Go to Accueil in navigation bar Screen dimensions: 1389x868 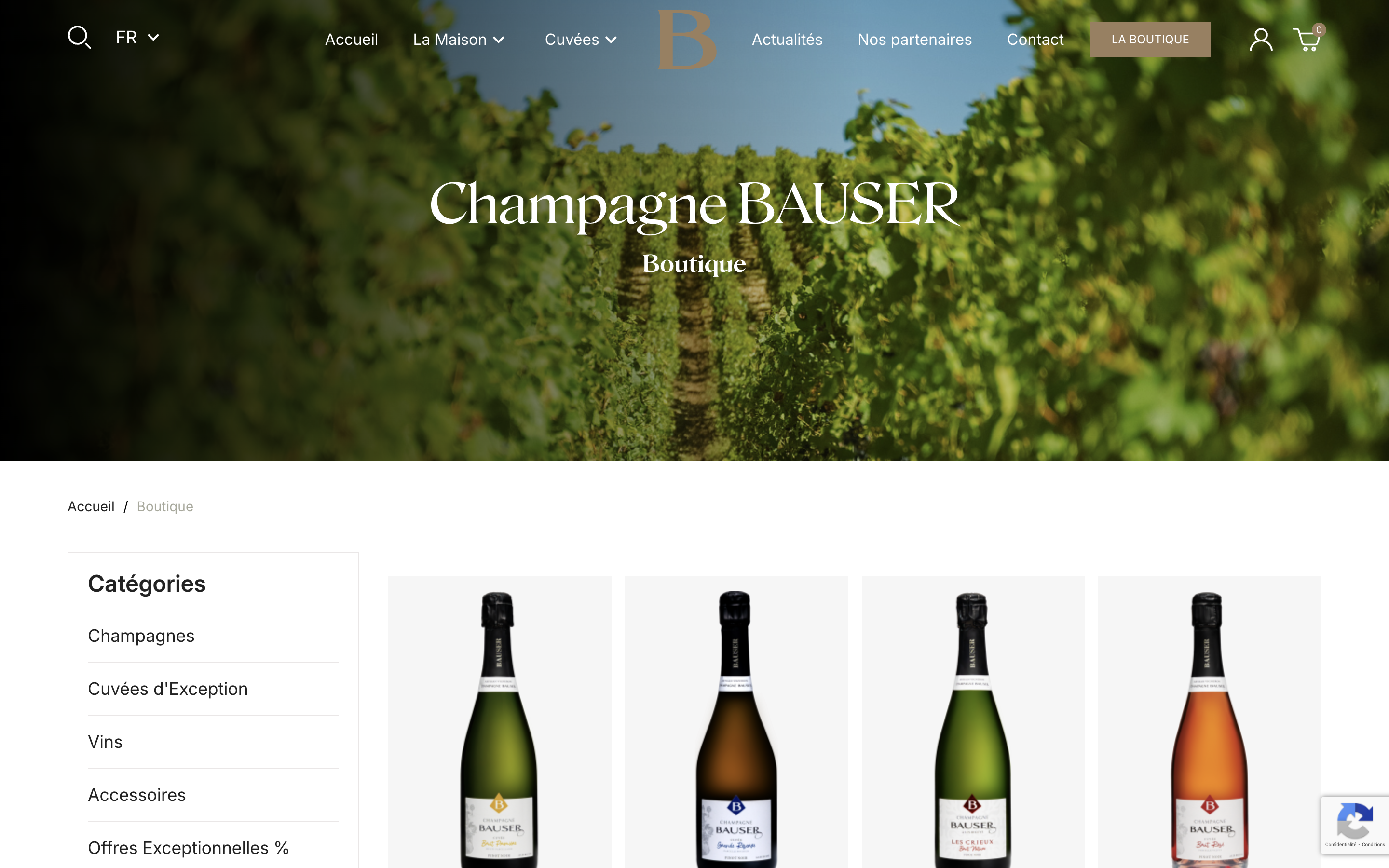click(351, 40)
